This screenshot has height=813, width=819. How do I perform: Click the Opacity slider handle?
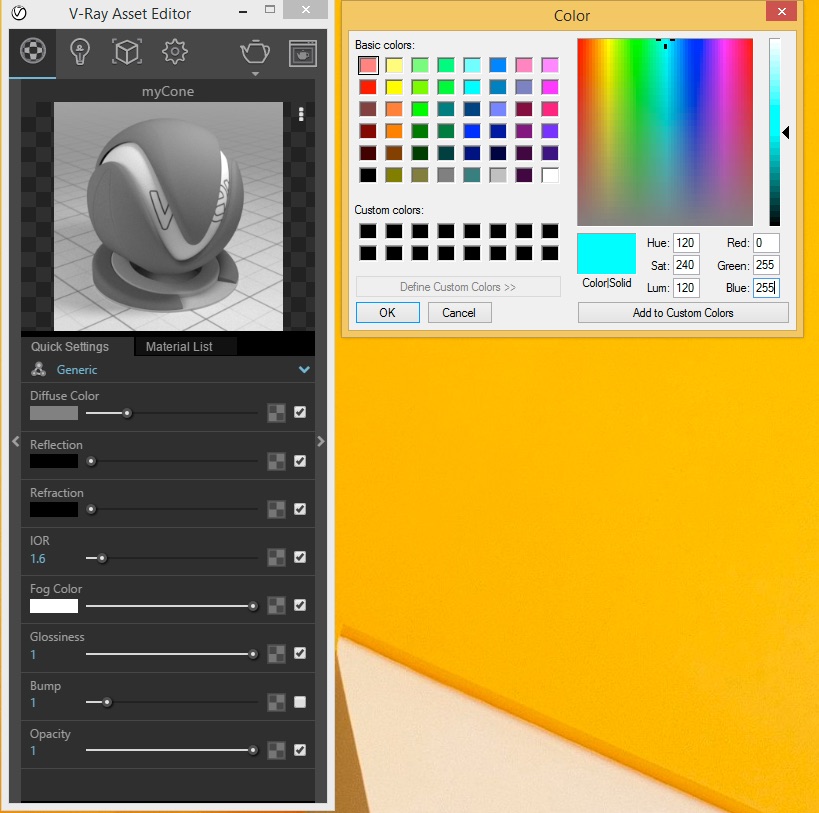click(x=253, y=750)
